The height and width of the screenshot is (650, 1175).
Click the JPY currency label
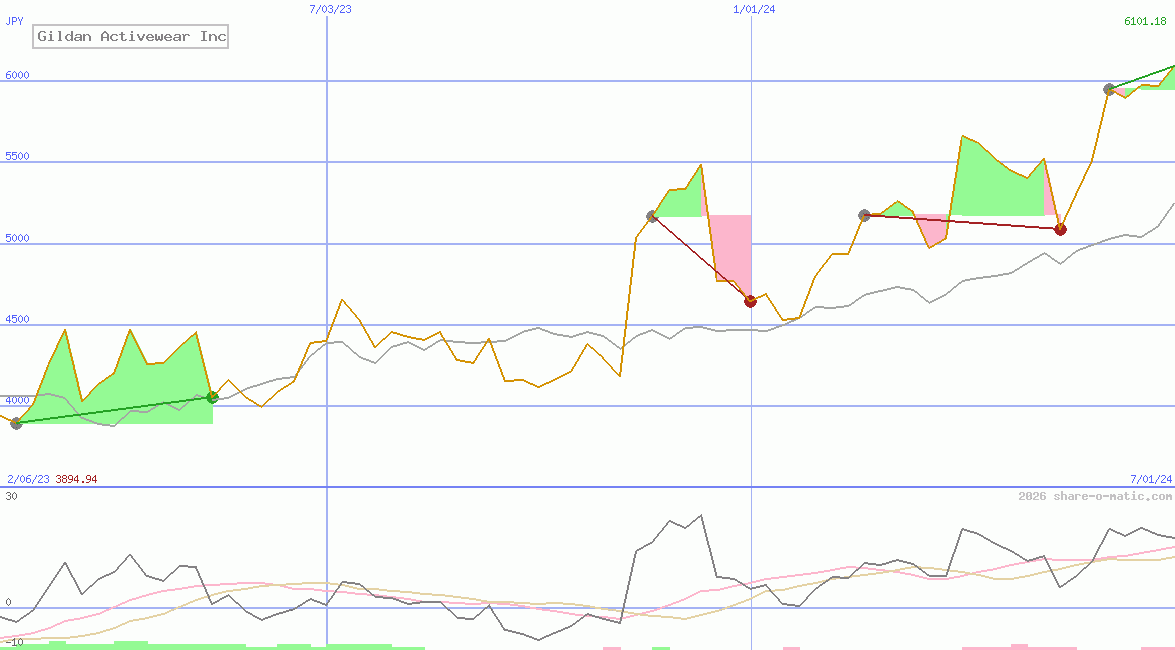pyautogui.click(x=15, y=21)
